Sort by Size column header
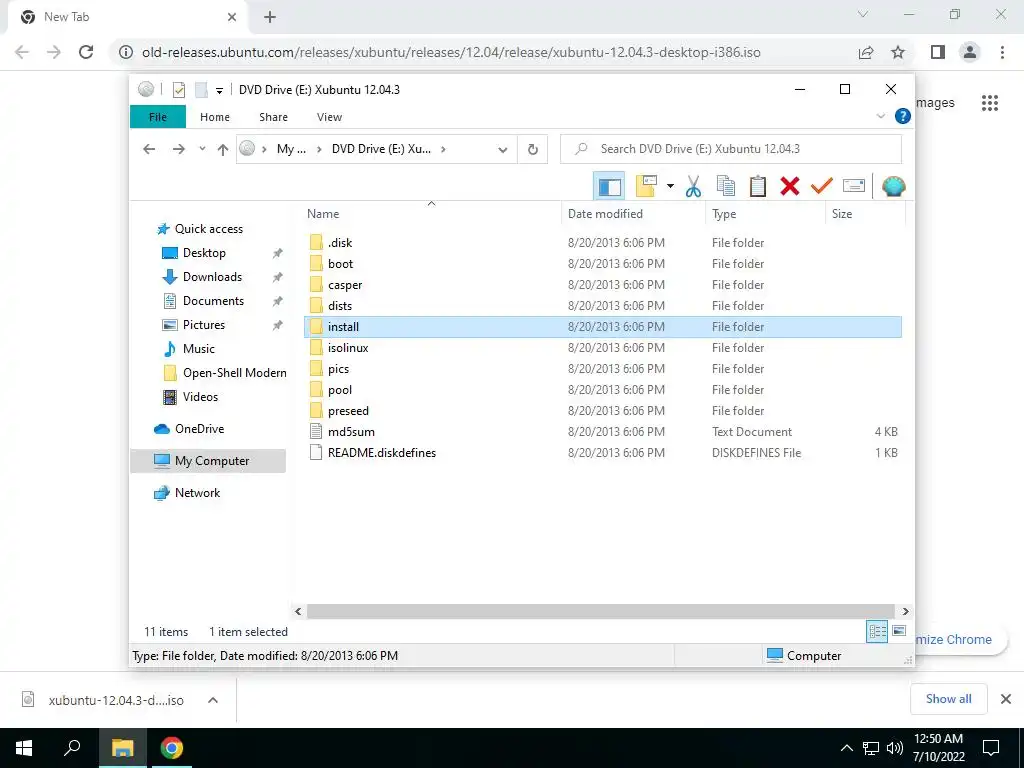 click(x=865, y=214)
